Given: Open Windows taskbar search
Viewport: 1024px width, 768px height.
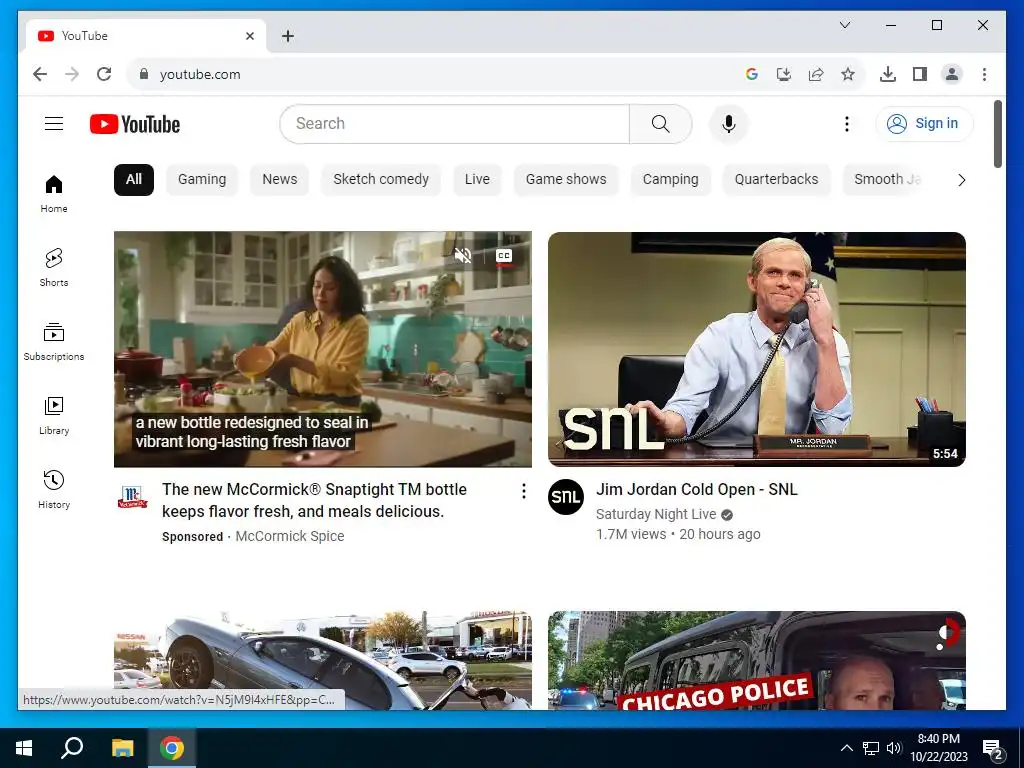Looking at the screenshot, I should 72,748.
